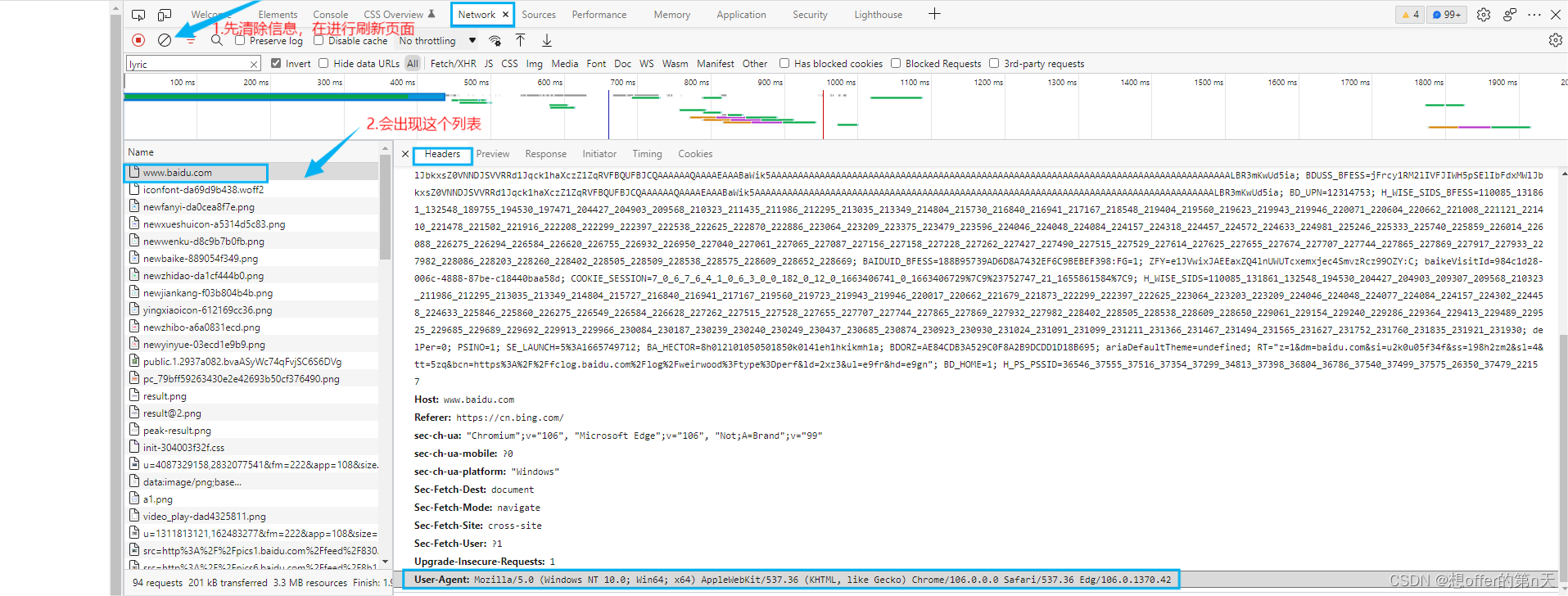Import HAR file upload arrow
Screen dimensions: 1568x596
click(x=520, y=40)
